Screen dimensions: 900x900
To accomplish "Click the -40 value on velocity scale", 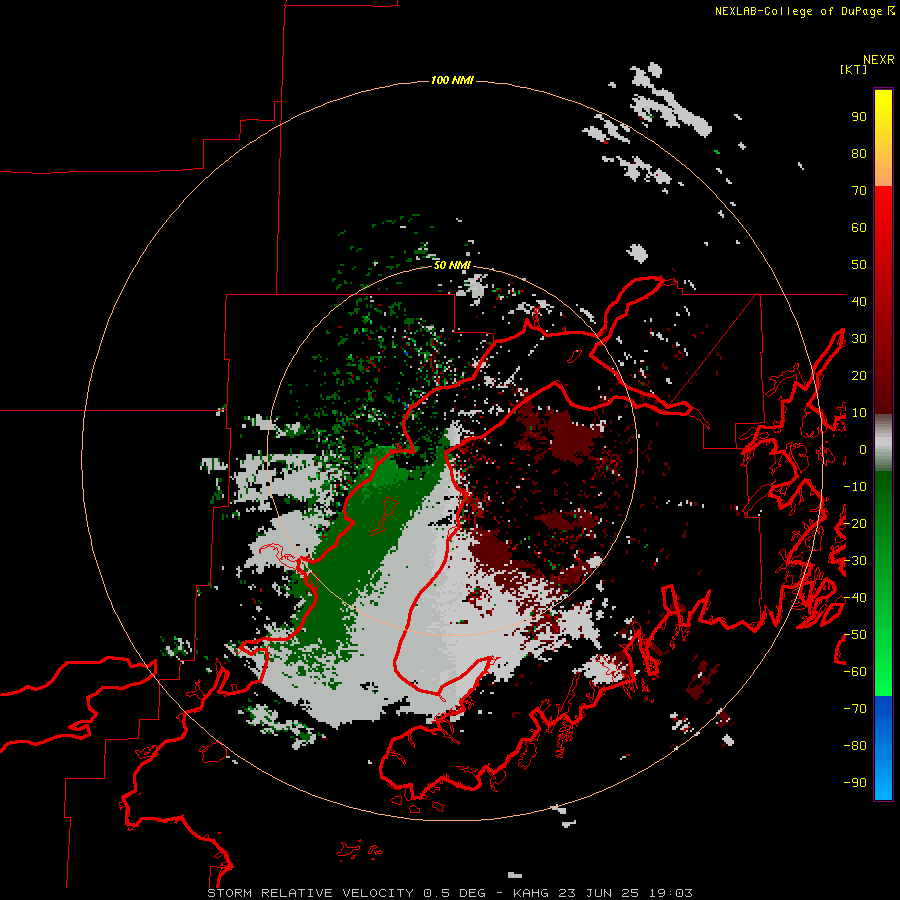I will (x=855, y=598).
